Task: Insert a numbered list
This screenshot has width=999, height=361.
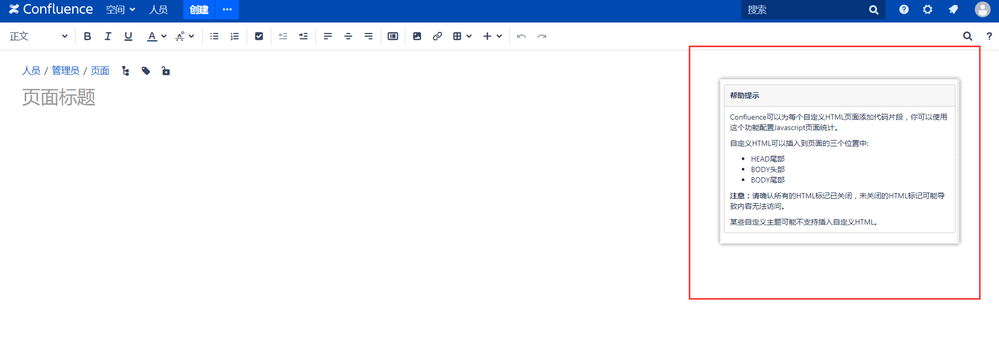Action: coord(235,36)
